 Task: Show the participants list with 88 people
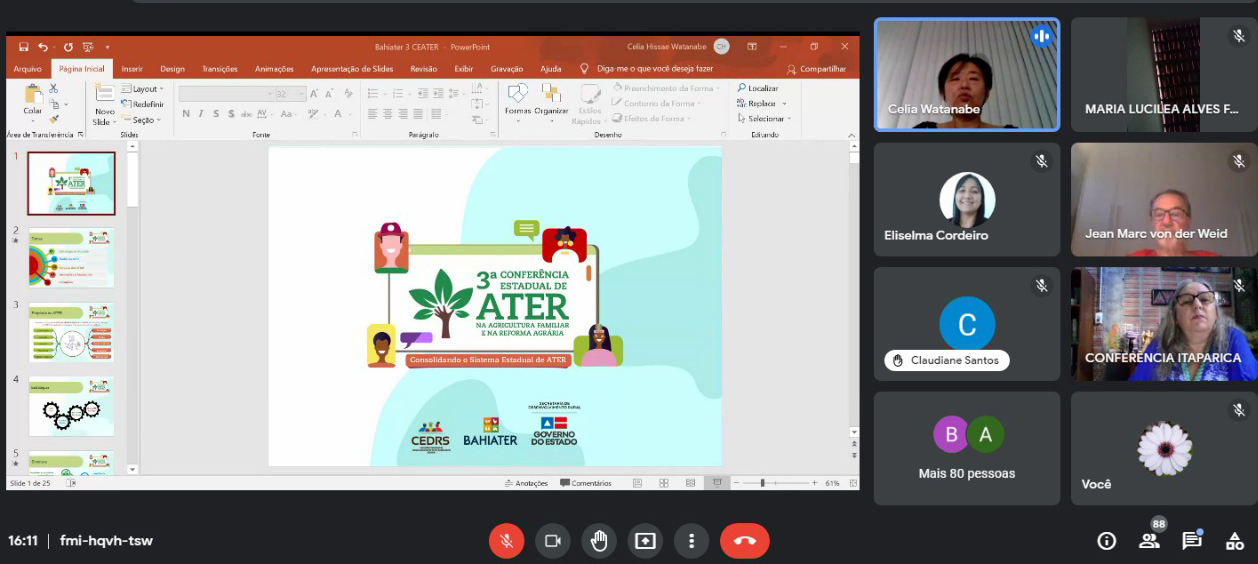[x=1149, y=541]
